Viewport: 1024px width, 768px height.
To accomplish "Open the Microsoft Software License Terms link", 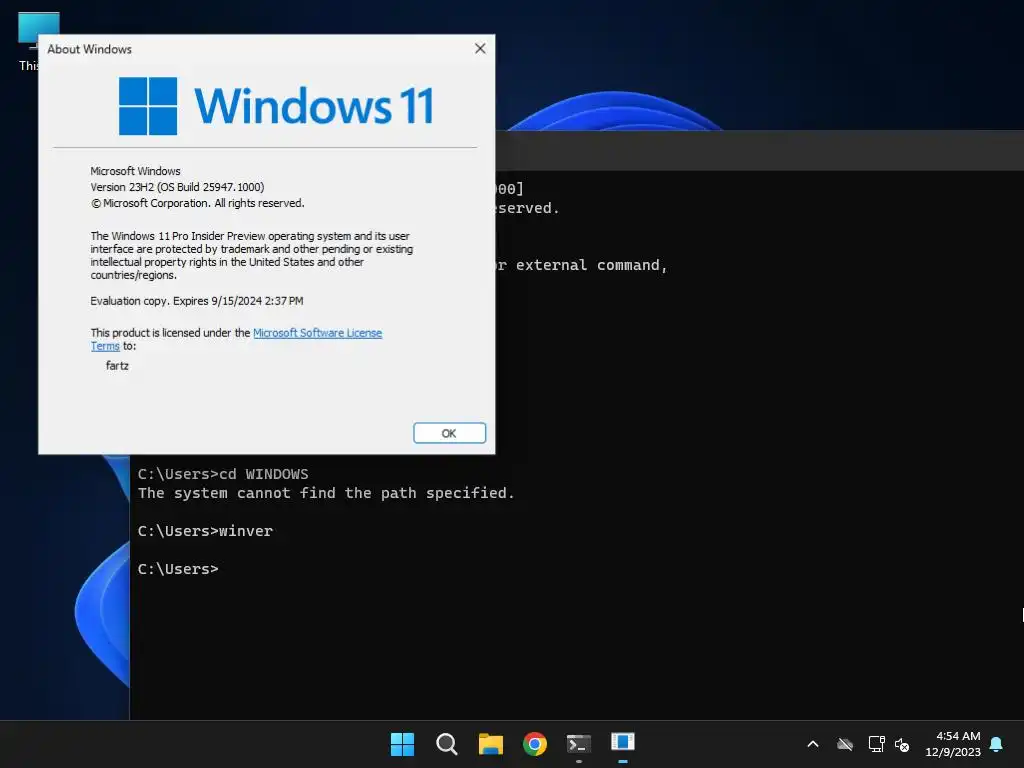I will [317, 333].
